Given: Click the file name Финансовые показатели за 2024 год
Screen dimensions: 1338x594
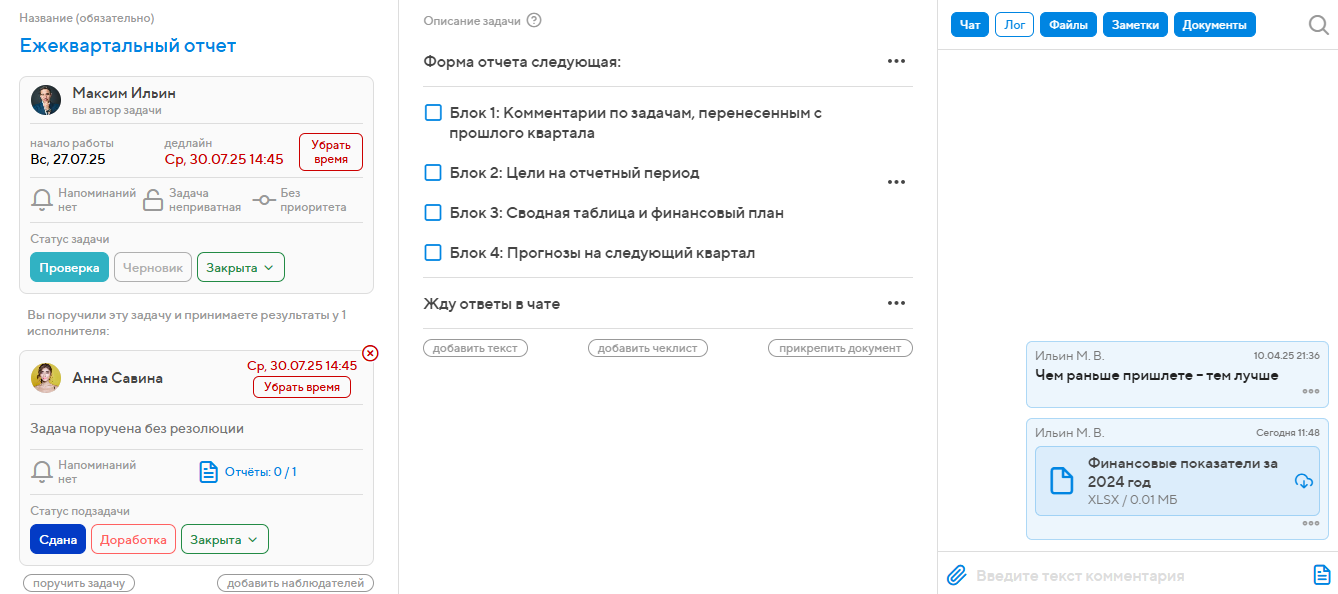Looking at the screenshot, I should click(1183, 472).
